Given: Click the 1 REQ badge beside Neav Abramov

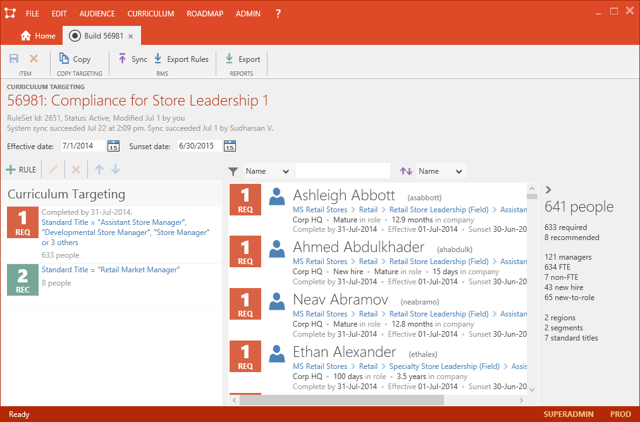Looking at the screenshot, I should (x=245, y=304).
